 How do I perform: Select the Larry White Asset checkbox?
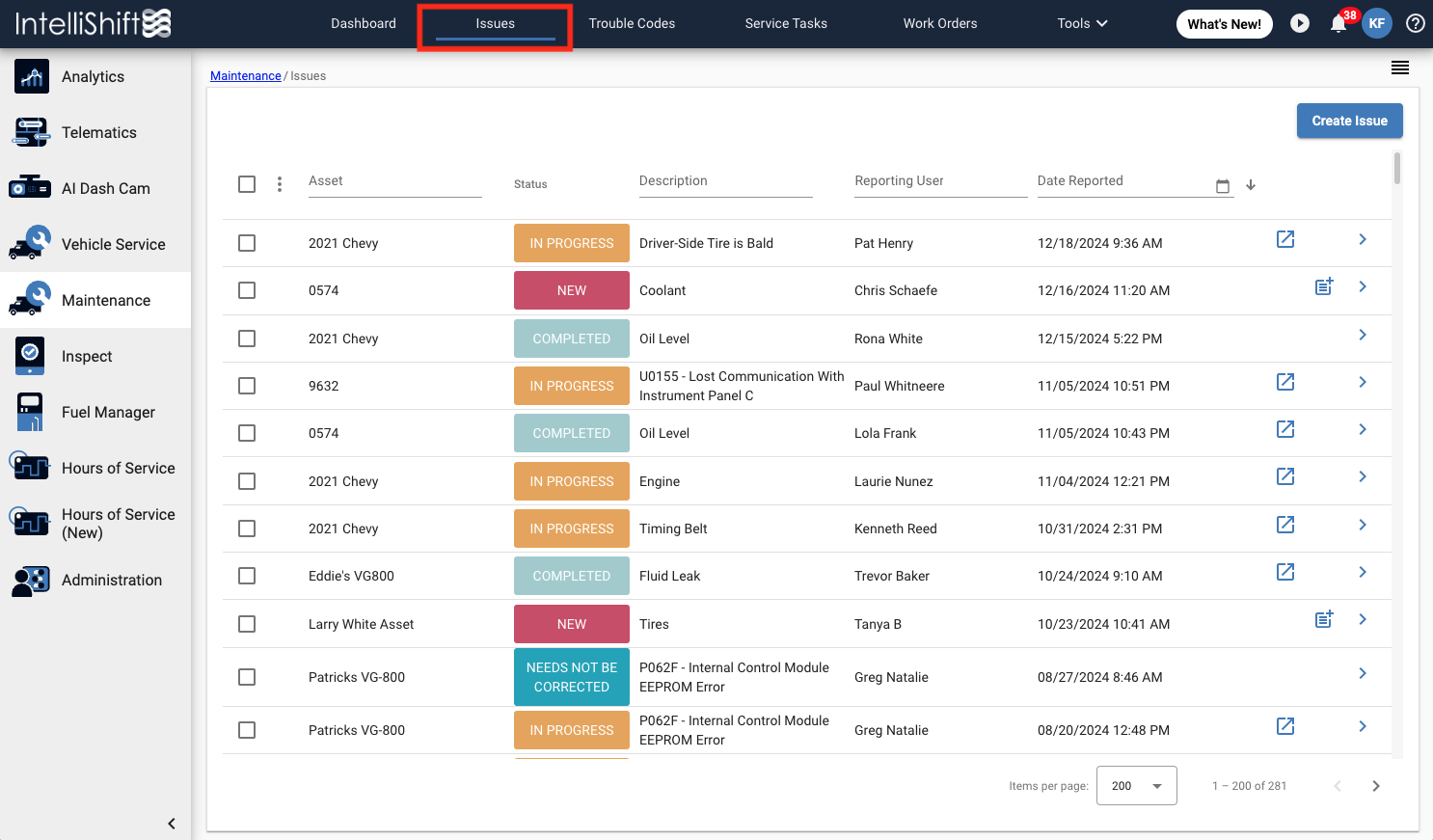(x=247, y=624)
